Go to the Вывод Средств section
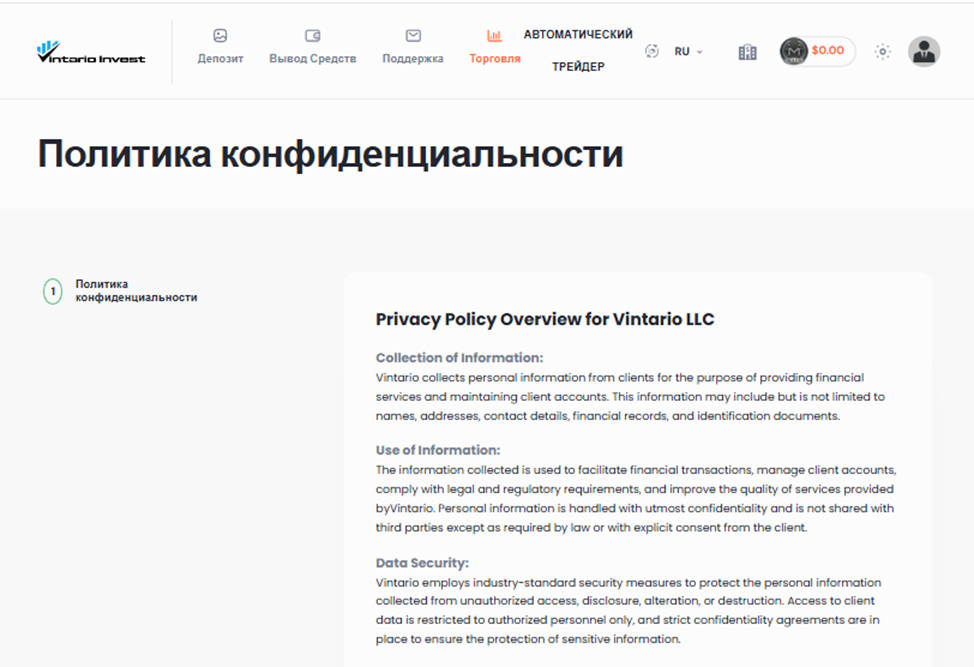Viewport: 974px width, 667px height. click(x=312, y=59)
